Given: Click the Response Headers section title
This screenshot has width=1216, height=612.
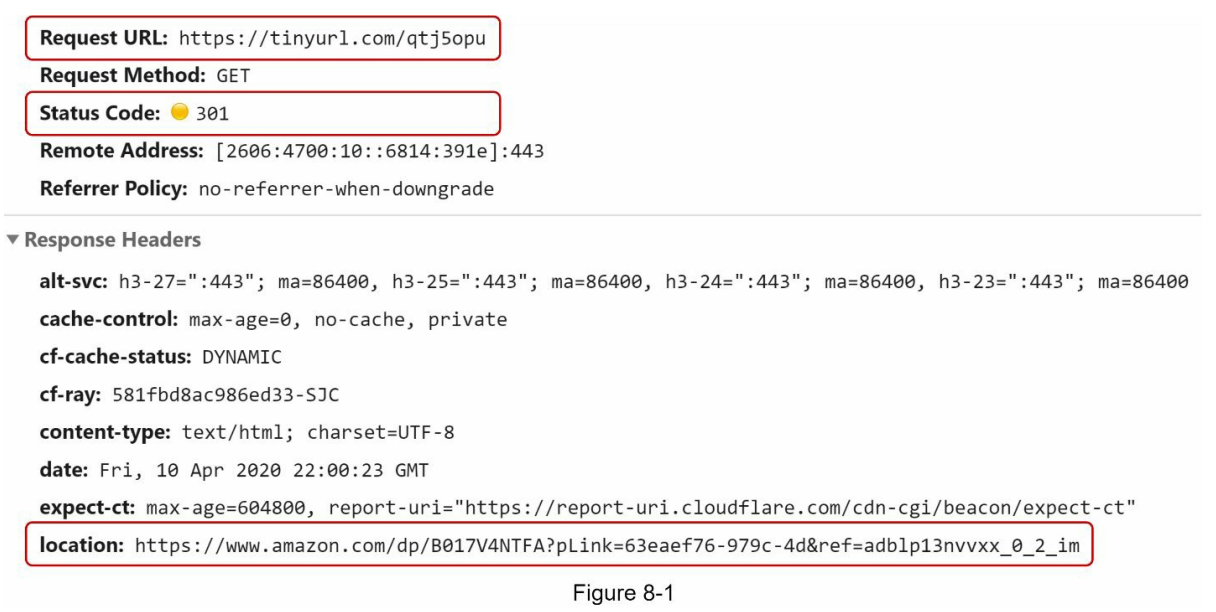Looking at the screenshot, I should (112, 241).
